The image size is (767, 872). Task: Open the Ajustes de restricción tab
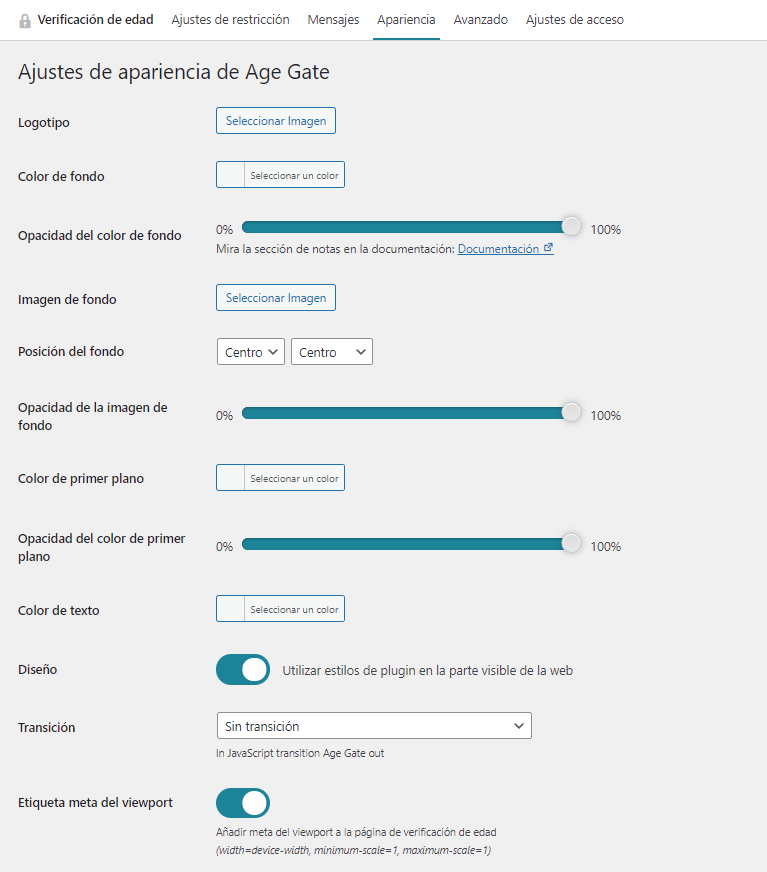click(x=230, y=19)
